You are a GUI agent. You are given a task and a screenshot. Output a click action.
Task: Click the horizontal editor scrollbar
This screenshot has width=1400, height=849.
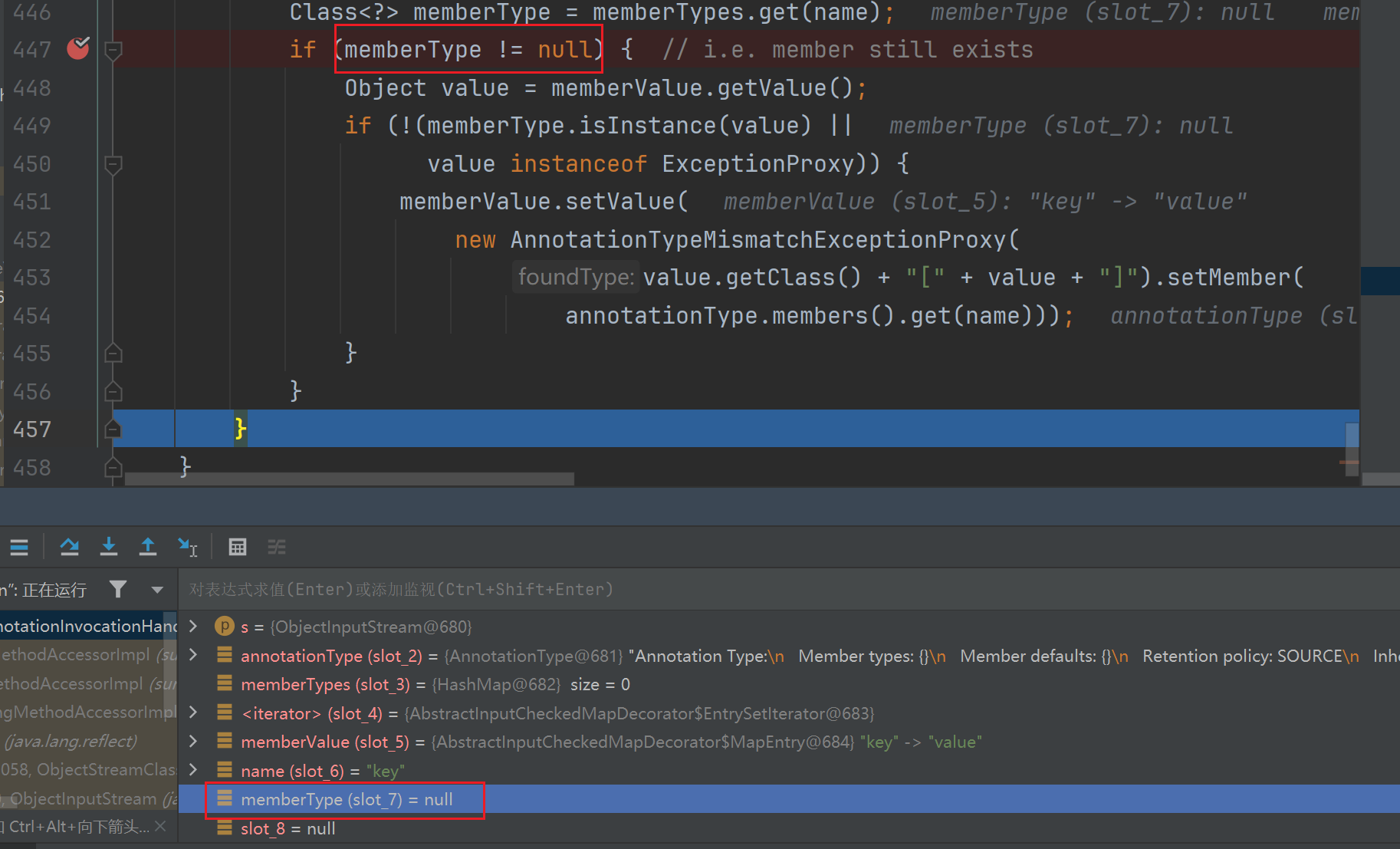tap(350, 479)
